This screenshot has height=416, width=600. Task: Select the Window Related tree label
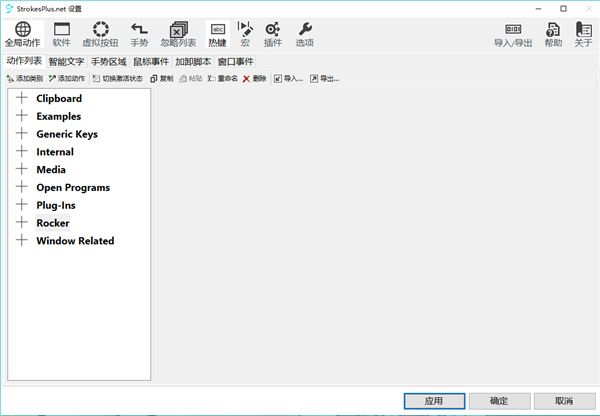[x=75, y=241]
